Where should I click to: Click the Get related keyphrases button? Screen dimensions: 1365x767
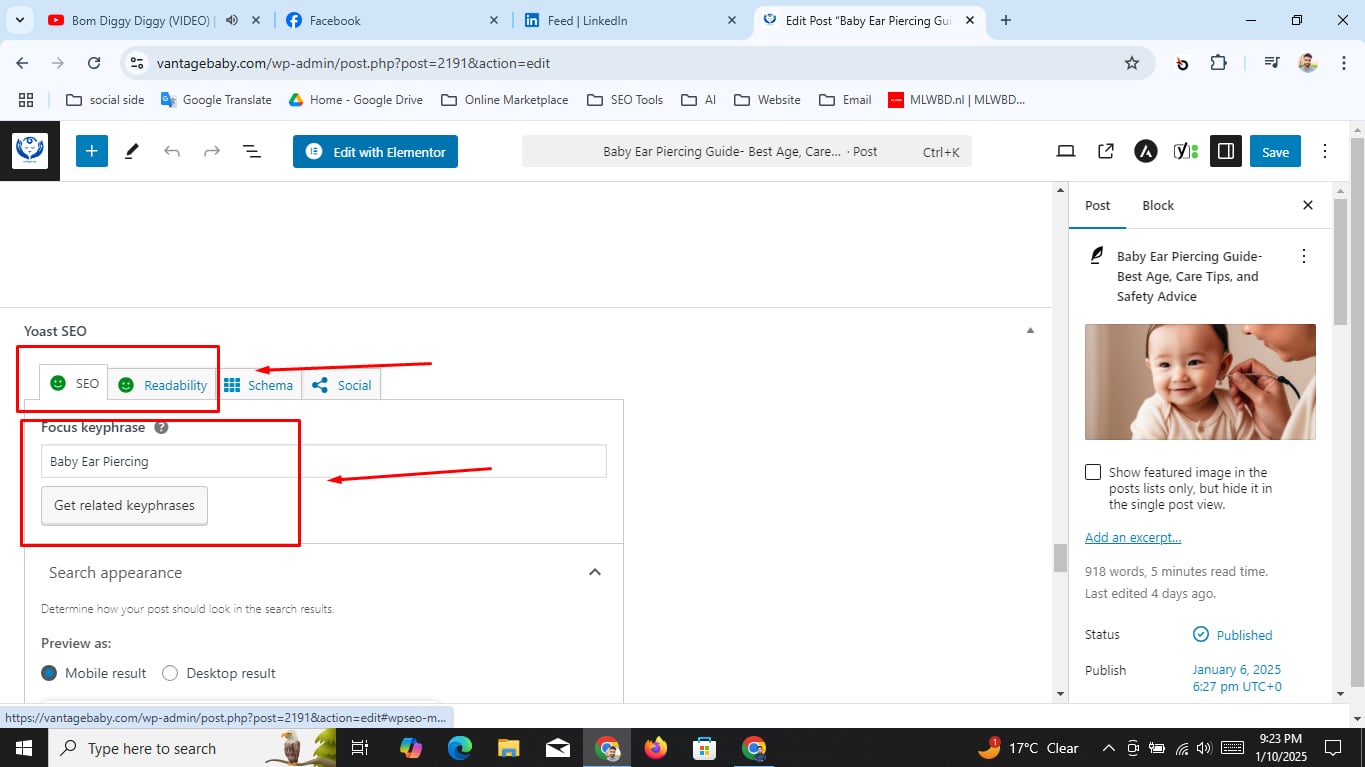pyautogui.click(x=123, y=505)
